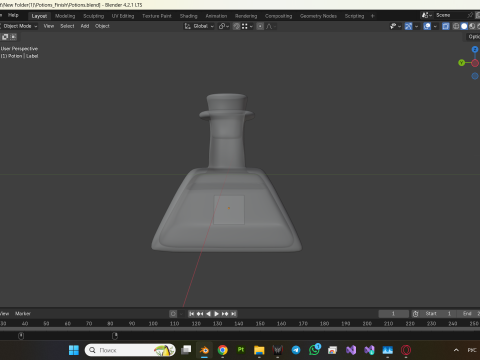Open the timeline Marker menu
Screen dimensions: 480x360
pyautogui.click(x=23, y=314)
